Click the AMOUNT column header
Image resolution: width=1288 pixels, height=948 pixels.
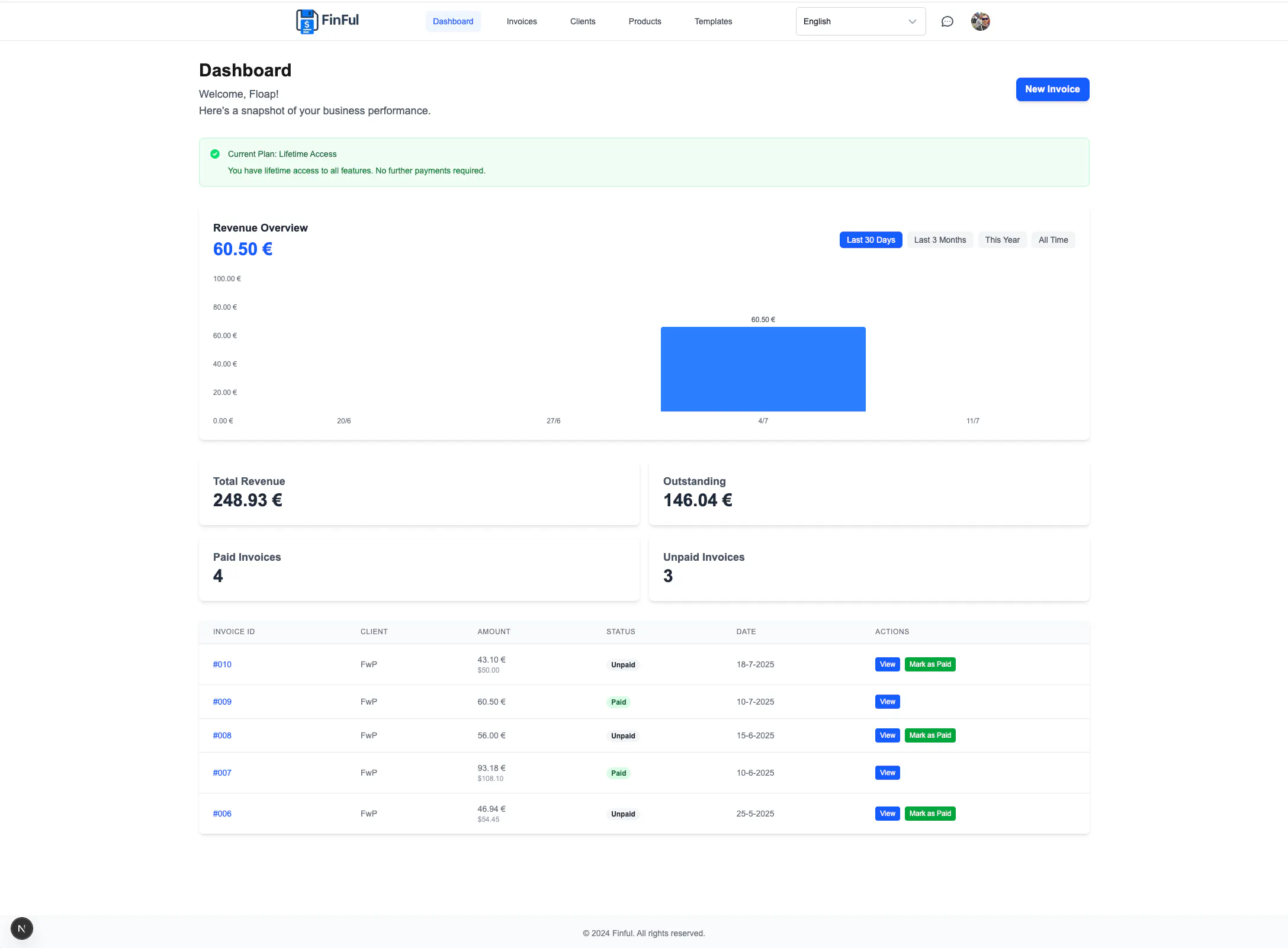click(494, 632)
